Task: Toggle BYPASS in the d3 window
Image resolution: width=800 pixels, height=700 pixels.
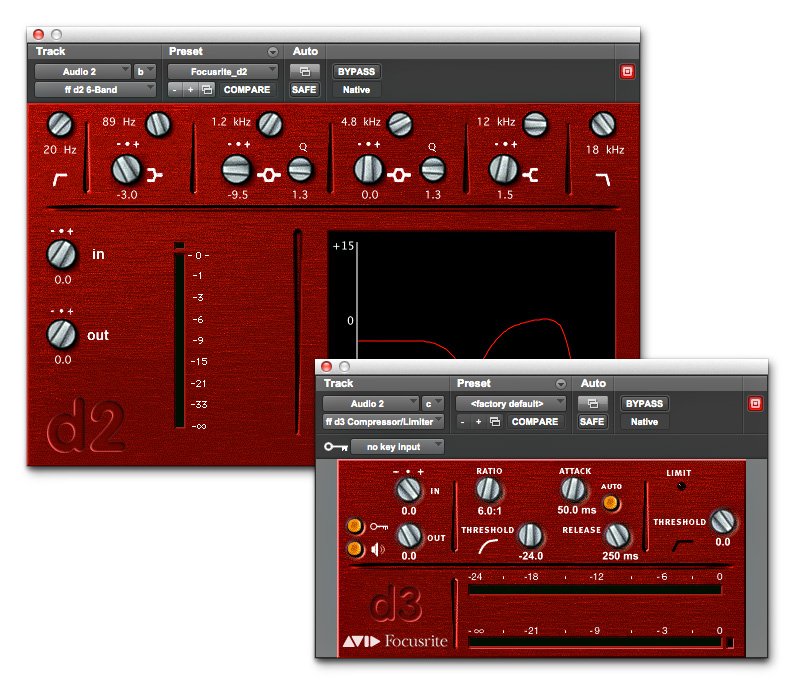Action: (644, 404)
